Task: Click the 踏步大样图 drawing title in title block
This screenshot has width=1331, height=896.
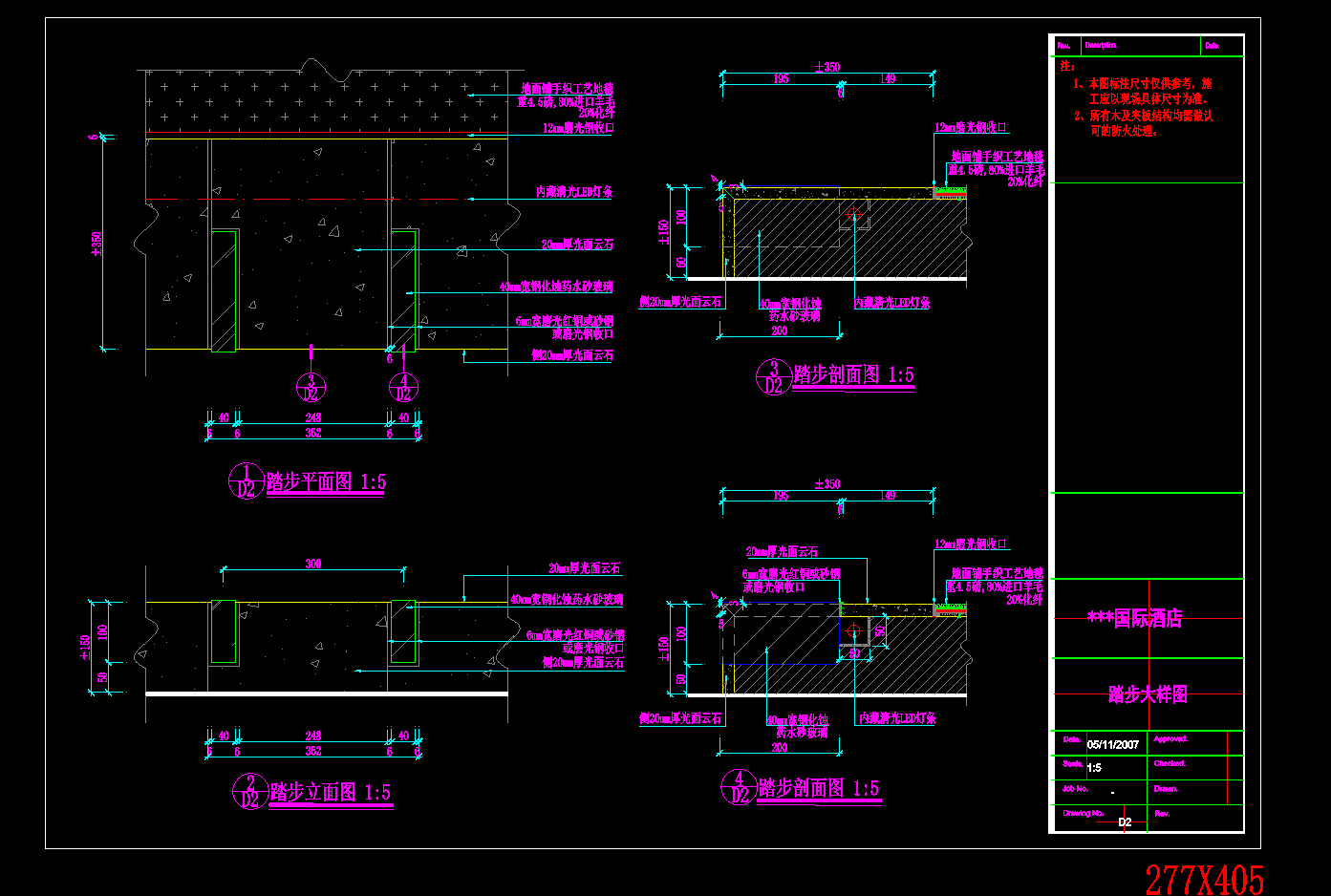Action: click(x=1148, y=694)
